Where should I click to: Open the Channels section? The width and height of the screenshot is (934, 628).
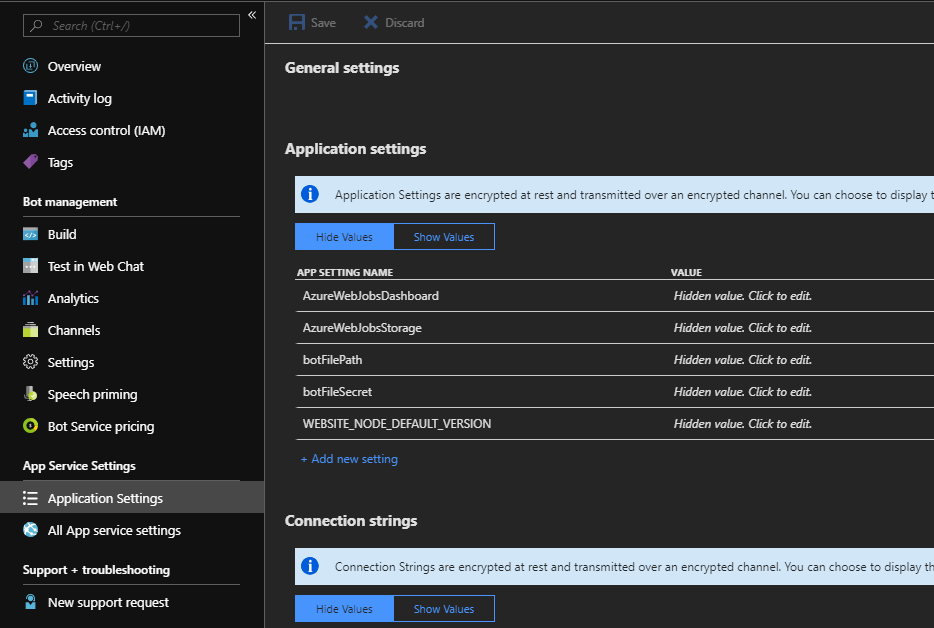(73, 330)
